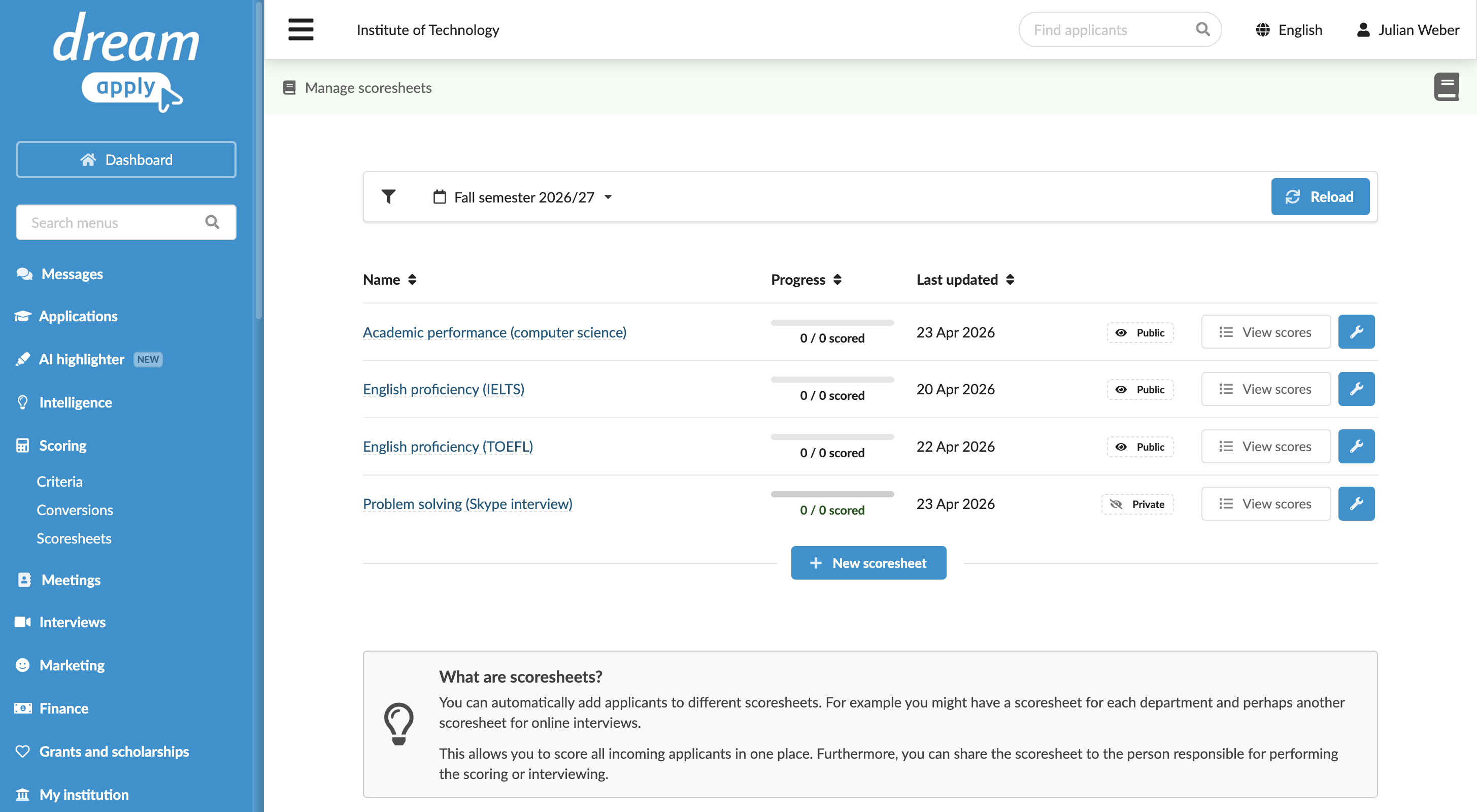Open the Criteria submenu item

tap(59, 481)
